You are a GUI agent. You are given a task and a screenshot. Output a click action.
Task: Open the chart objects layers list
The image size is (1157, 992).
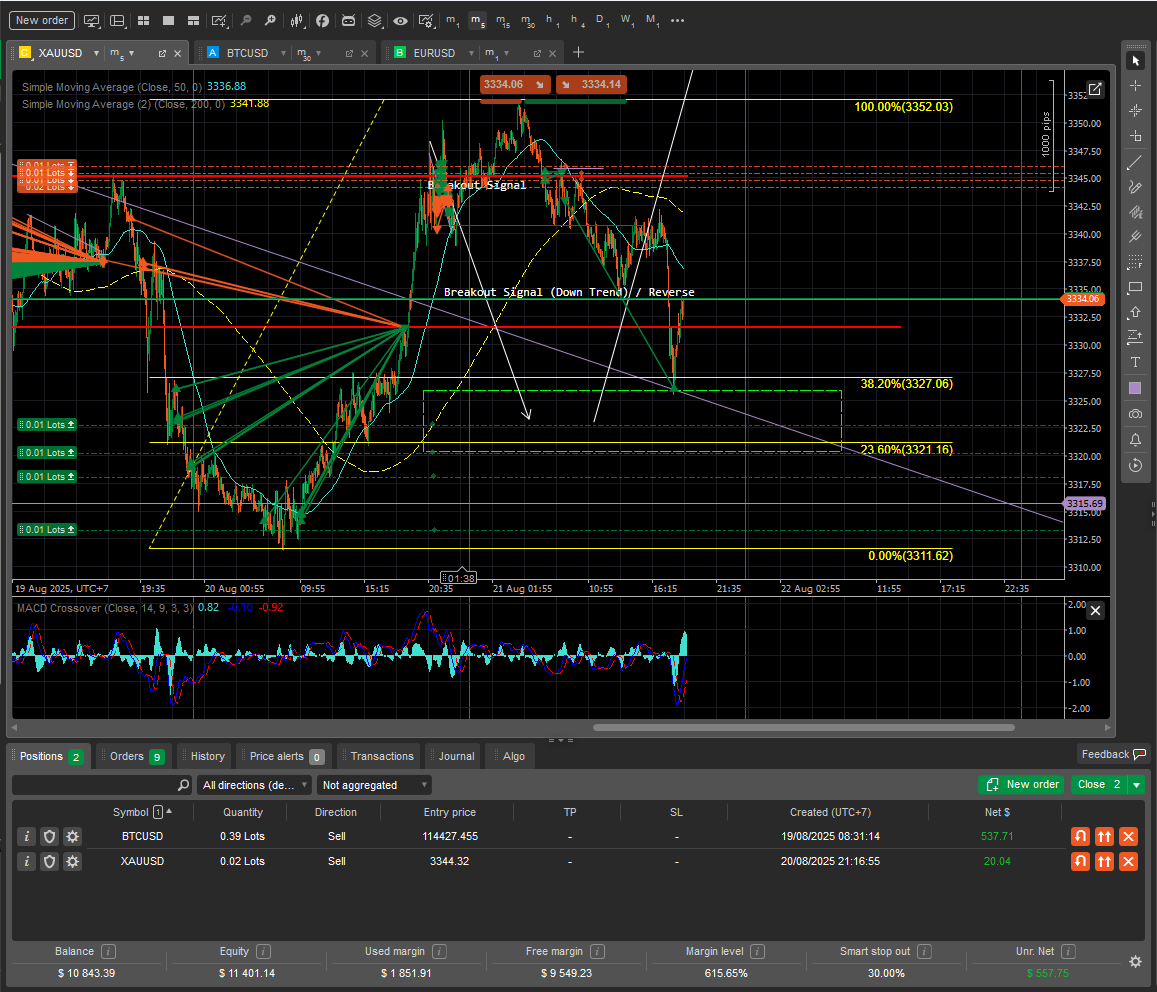(x=375, y=21)
